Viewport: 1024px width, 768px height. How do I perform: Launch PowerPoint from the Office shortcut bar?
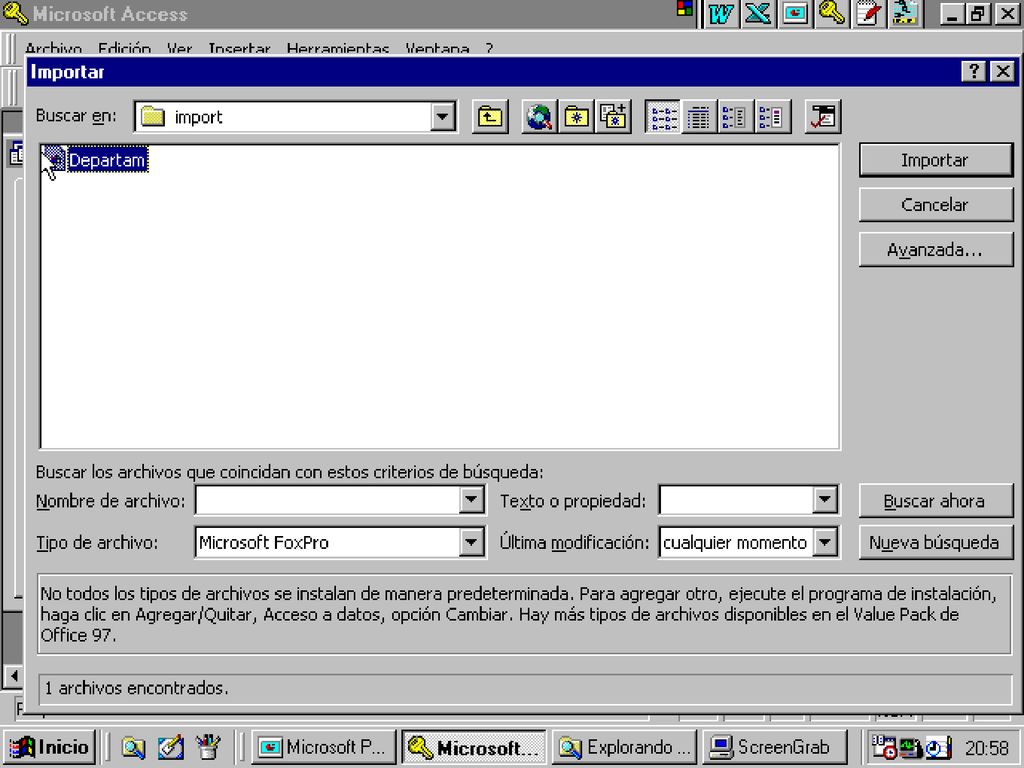pos(795,14)
